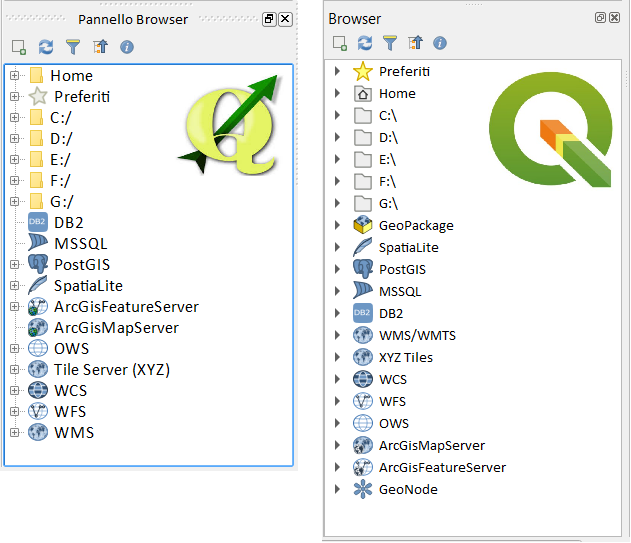Image resolution: width=631 pixels, height=543 pixels.
Task: Click the GeoPackage yellow box icon
Action: point(363,225)
